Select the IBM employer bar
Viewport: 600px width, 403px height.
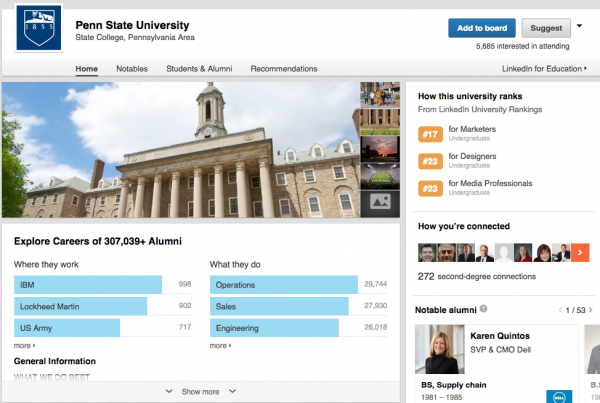pyautogui.click(x=88, y=285)
